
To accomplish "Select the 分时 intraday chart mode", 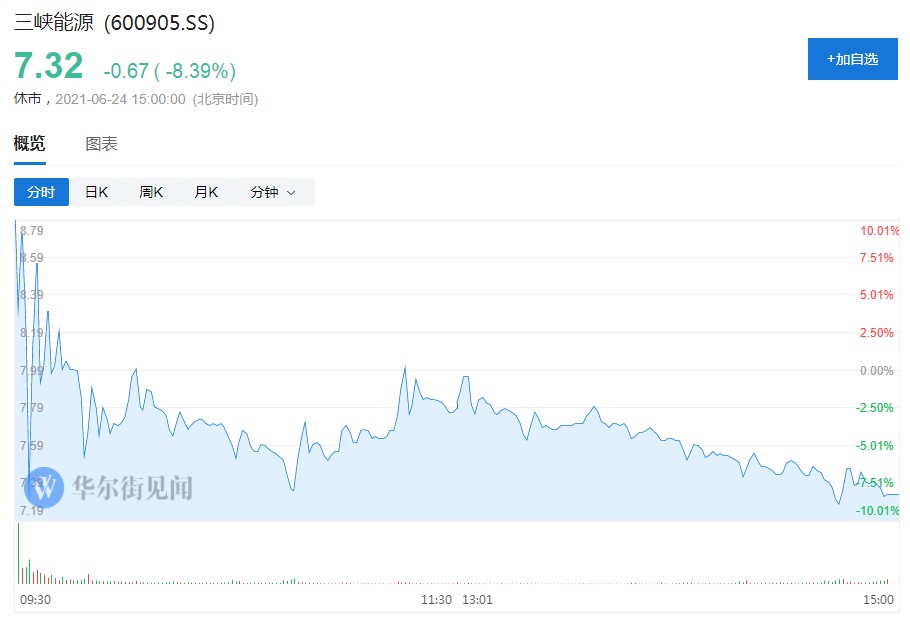I will [41, 192].
